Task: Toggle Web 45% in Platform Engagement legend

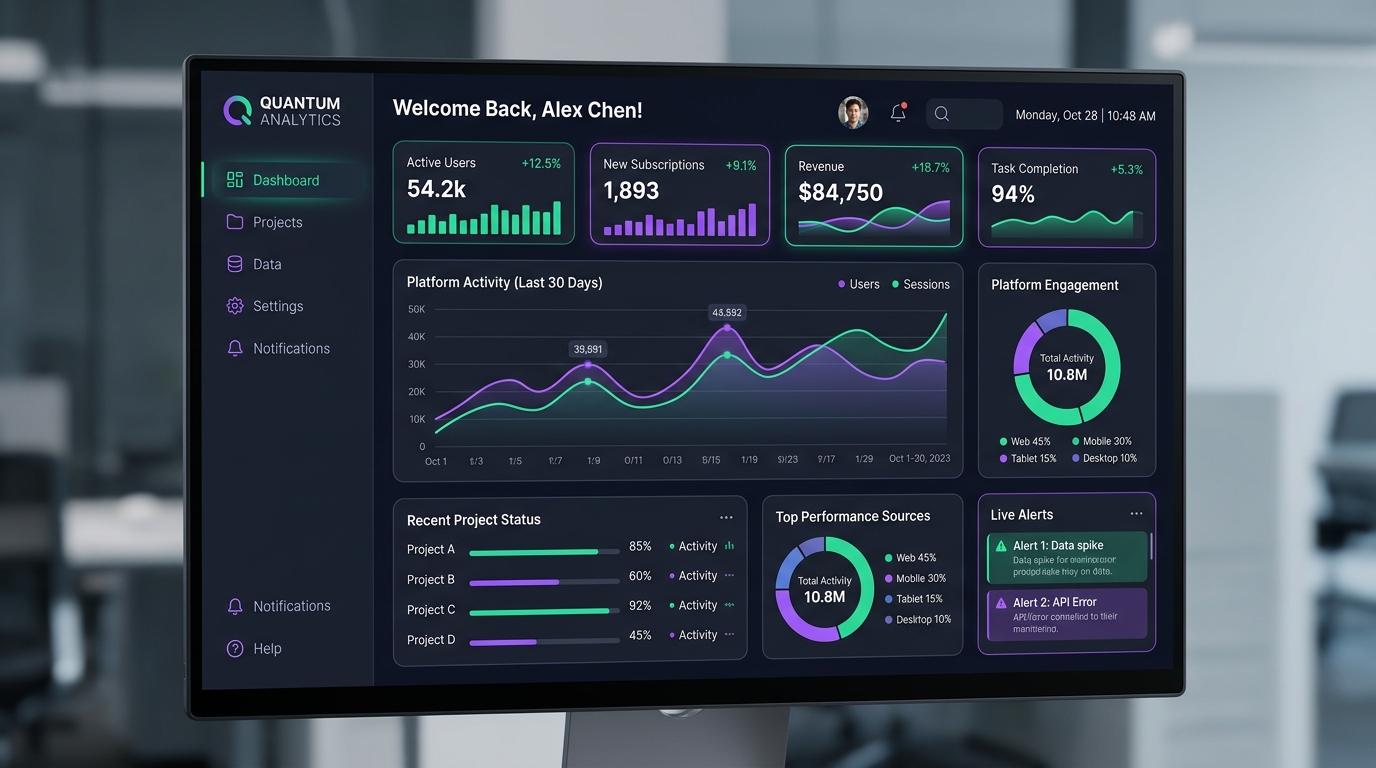Action: (1025, 441)
